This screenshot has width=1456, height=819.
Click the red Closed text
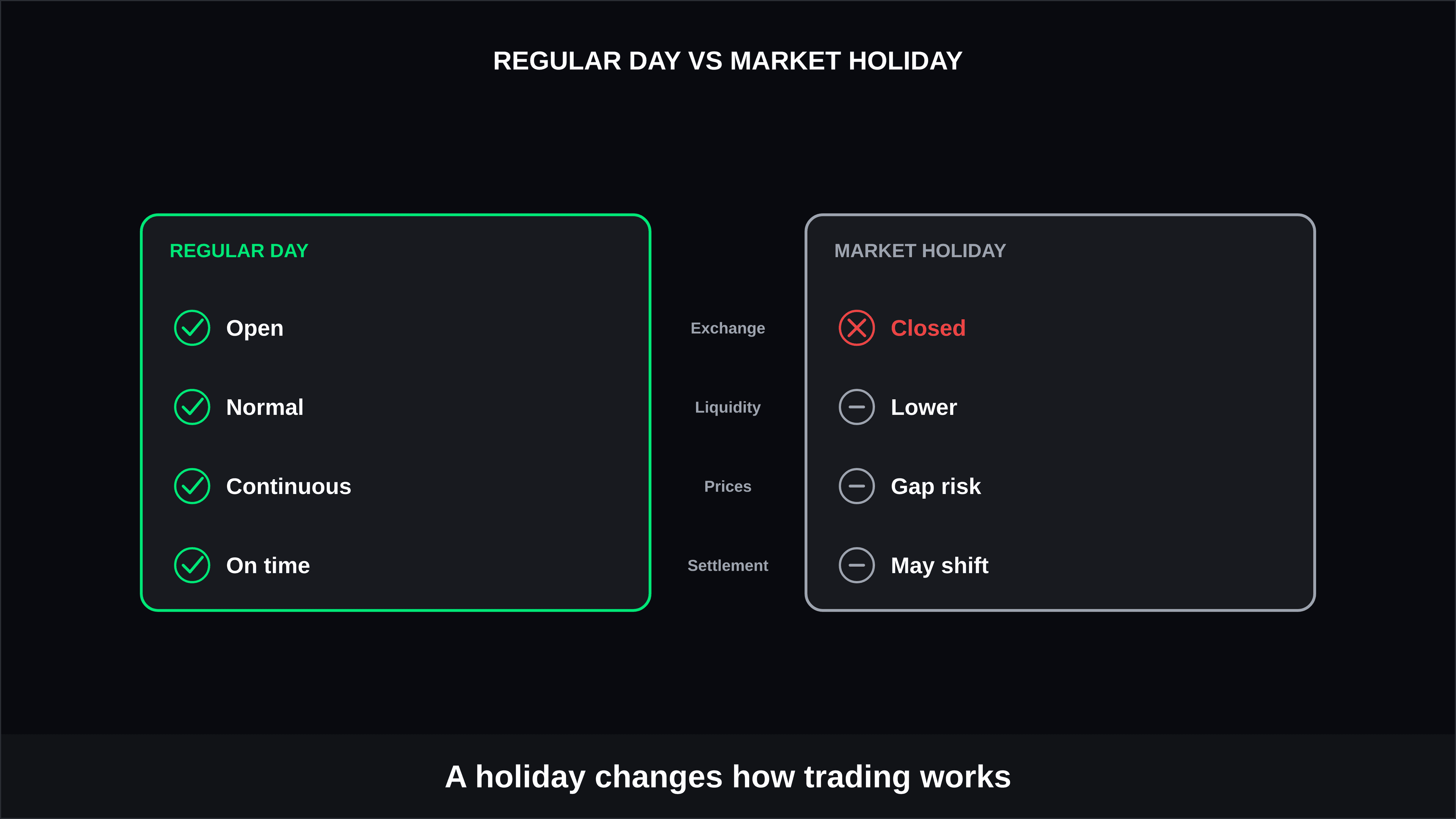coord(928,328)
